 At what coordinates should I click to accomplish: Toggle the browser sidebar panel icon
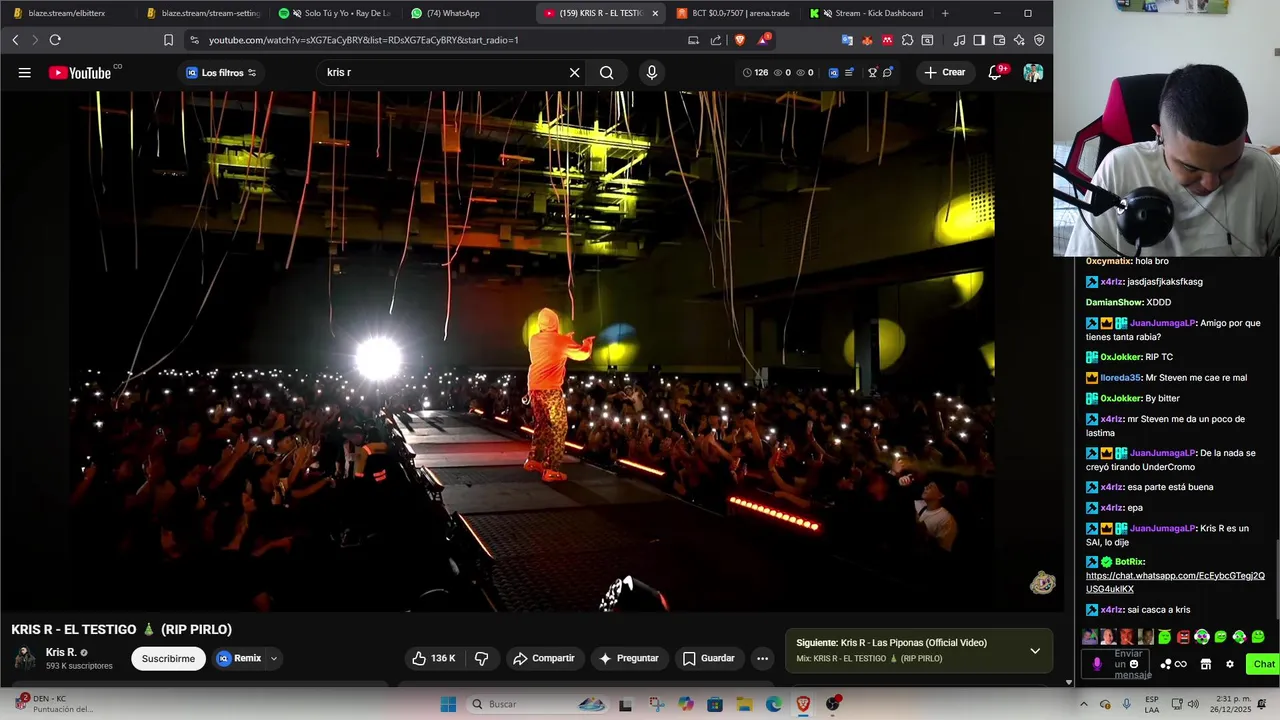979,40
